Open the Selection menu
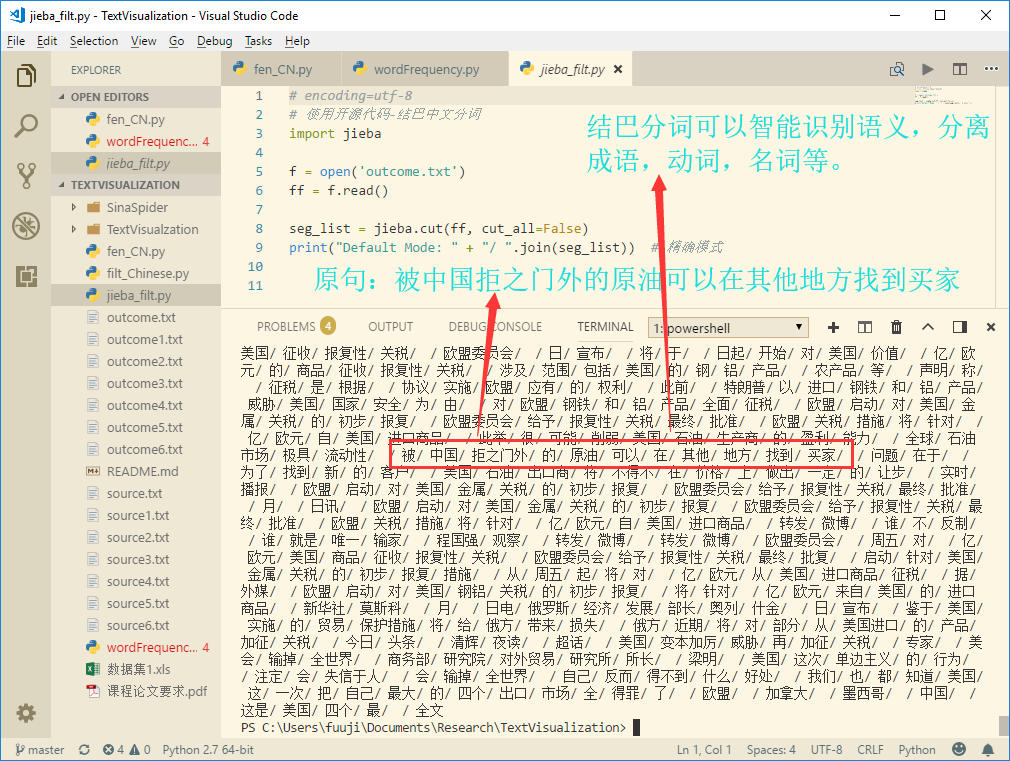Image resolution: width=1010 pixels, height=761 pixels. [x=94, y=41]
